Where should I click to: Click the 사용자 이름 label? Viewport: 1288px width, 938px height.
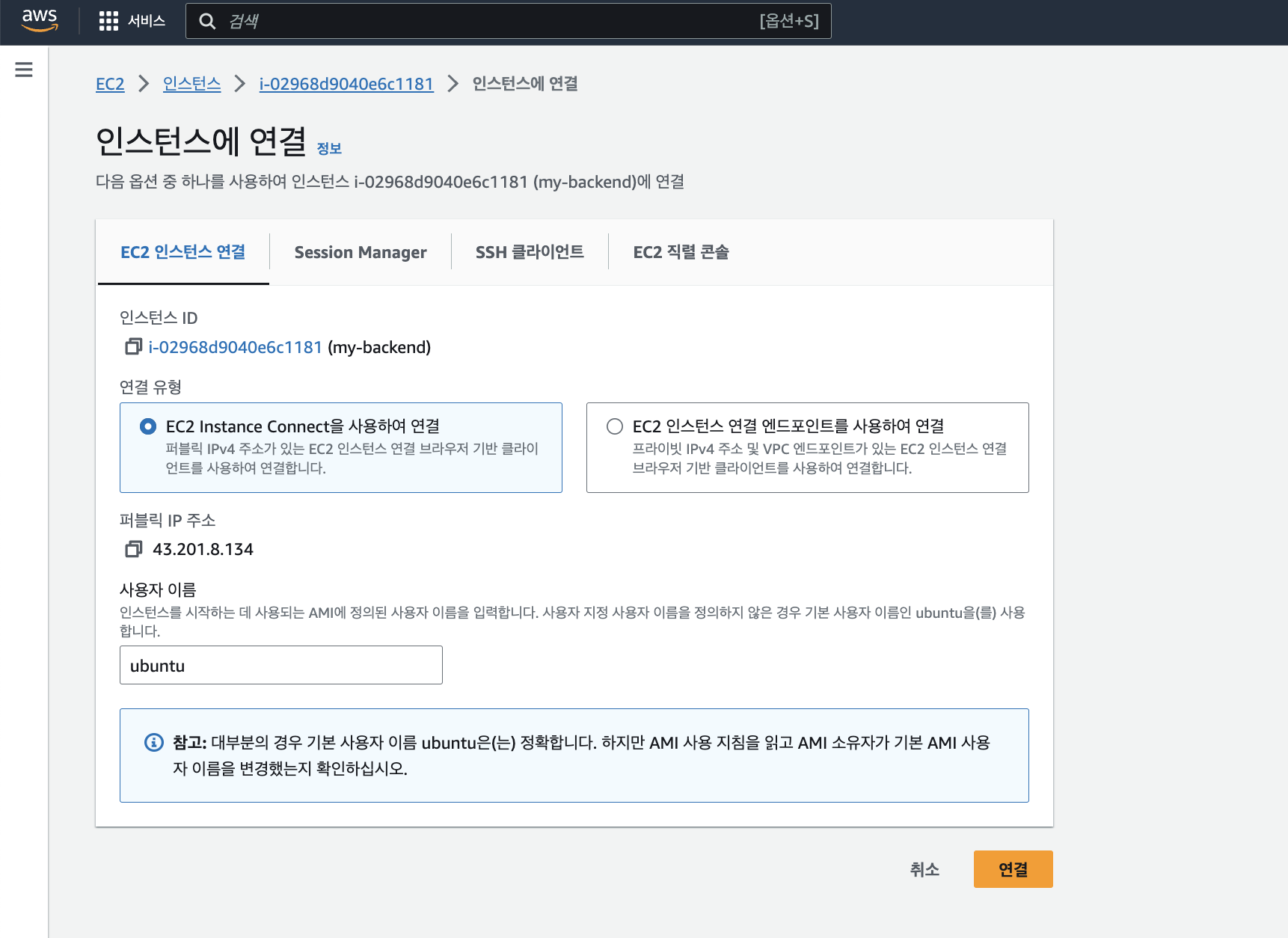(158, 589)
